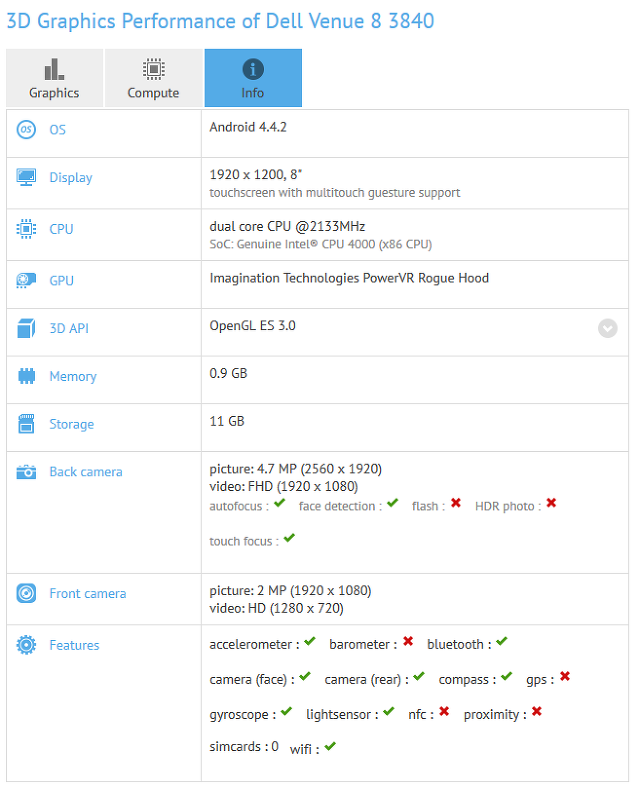Image resolution: width=640 pixels, height=790 pixels.
Task: Click the Storage label
Action: [x=72, y=424]
